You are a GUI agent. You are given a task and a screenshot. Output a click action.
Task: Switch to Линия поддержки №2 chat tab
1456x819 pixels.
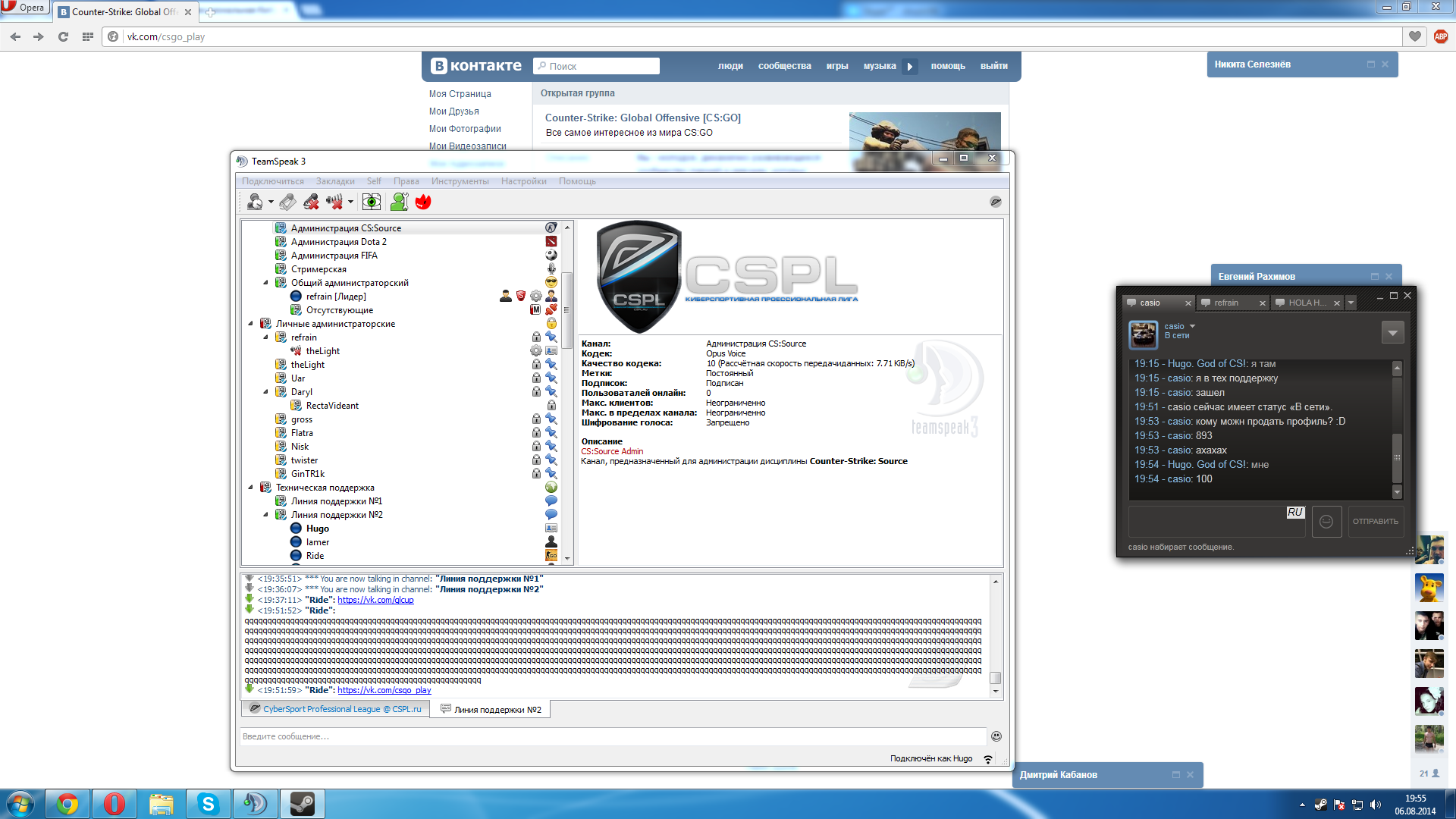490,709
